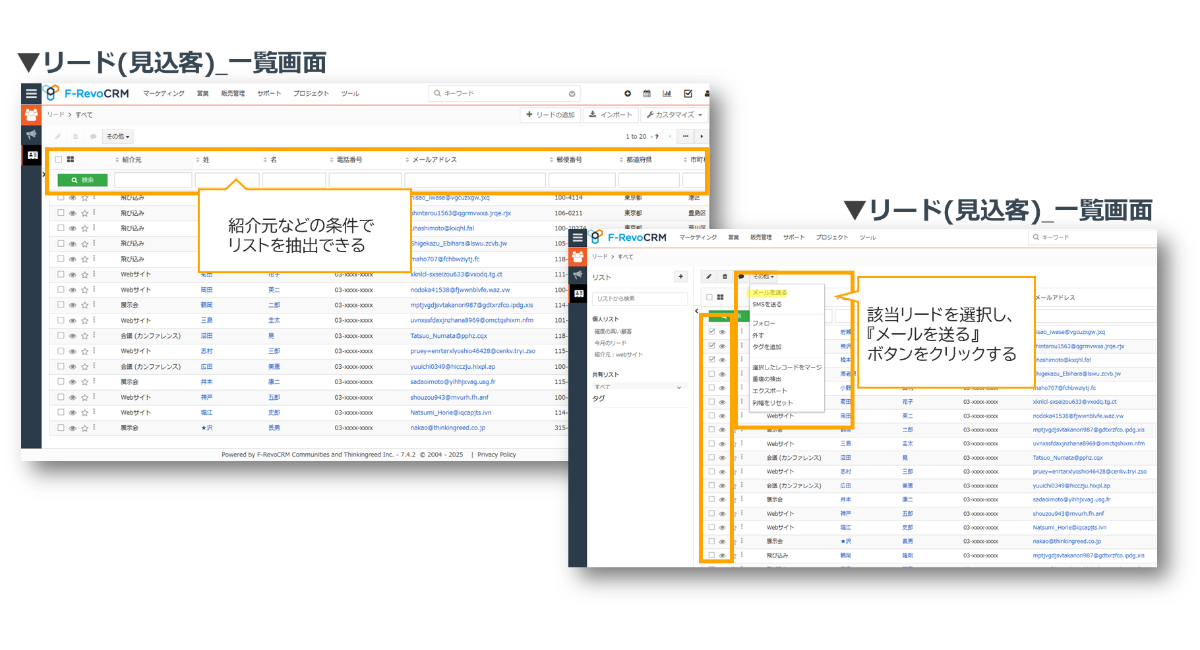Screen dimensions: 1200x650
Task: Click the green 検索 button in left window
Action: (x=82, y=180)
